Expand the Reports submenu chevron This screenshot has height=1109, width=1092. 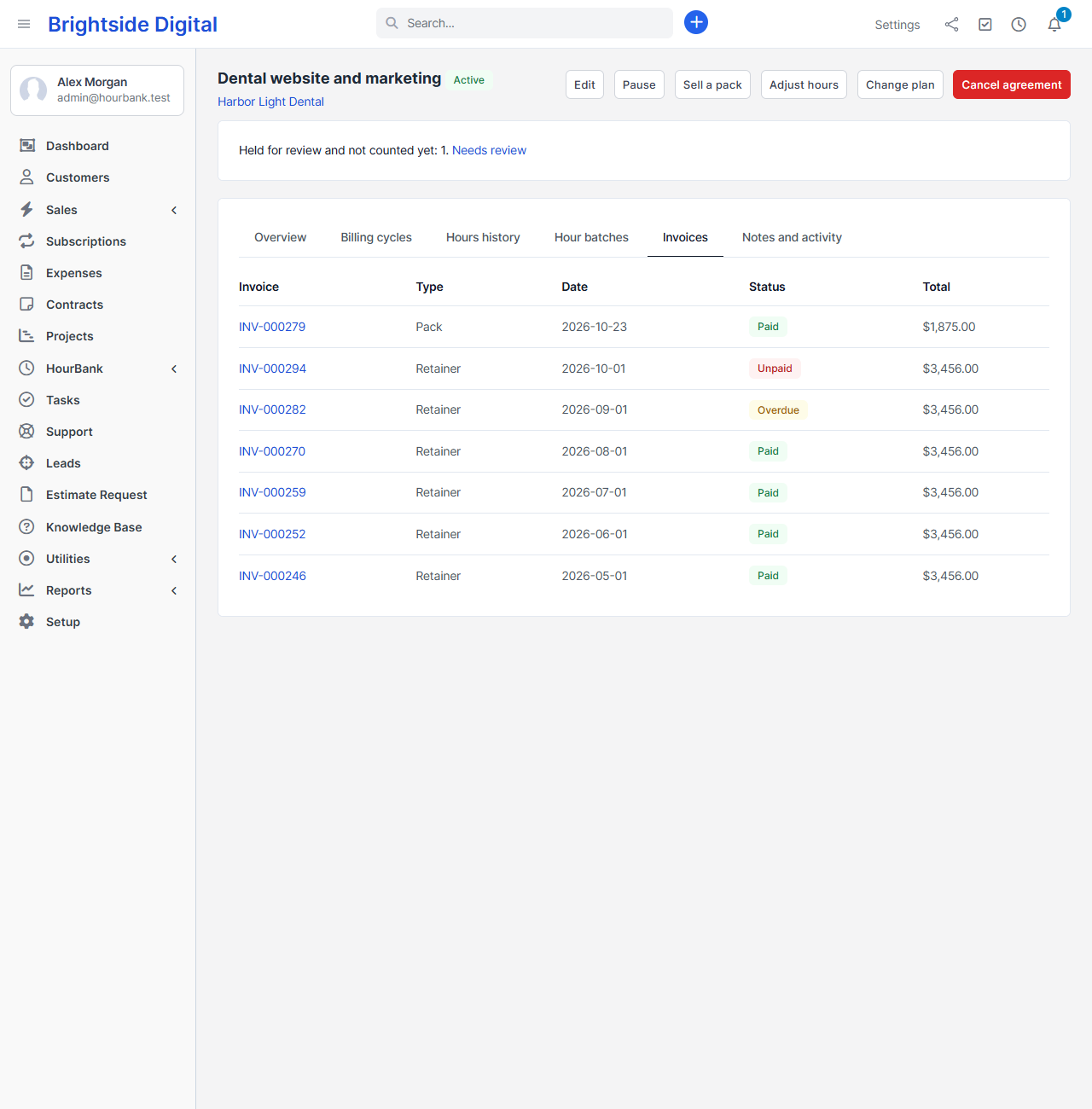click(x=174, y=590)
